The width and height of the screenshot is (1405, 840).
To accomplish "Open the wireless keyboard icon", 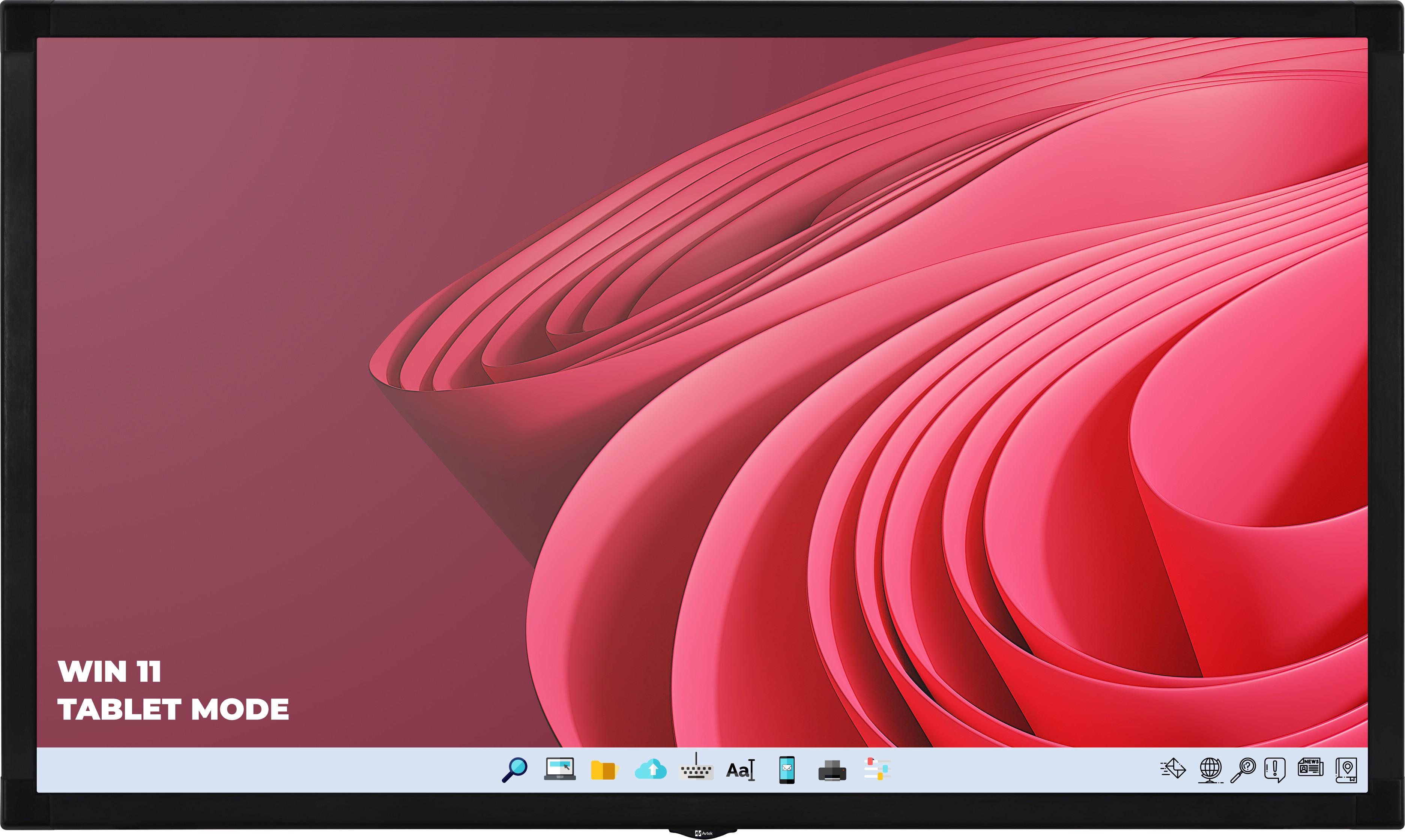I will 696,770.
